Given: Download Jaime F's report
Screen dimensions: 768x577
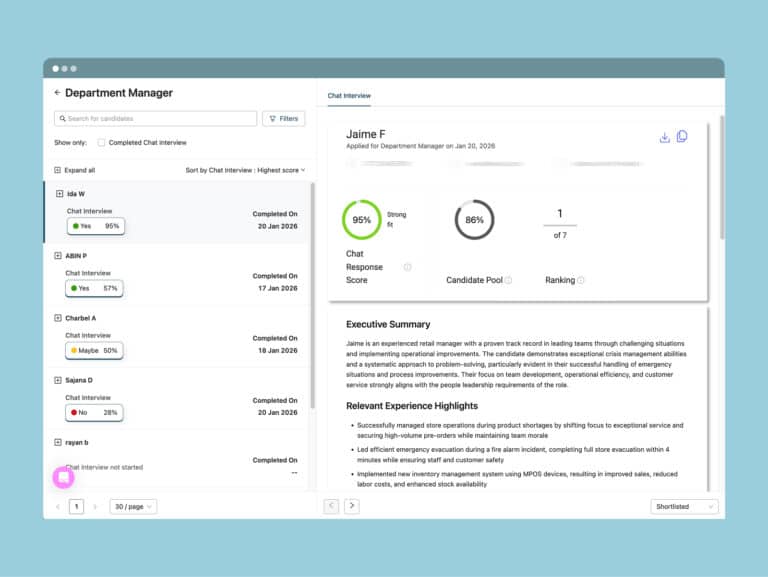Looking at the screenshot, I should (x=665, y=137).
